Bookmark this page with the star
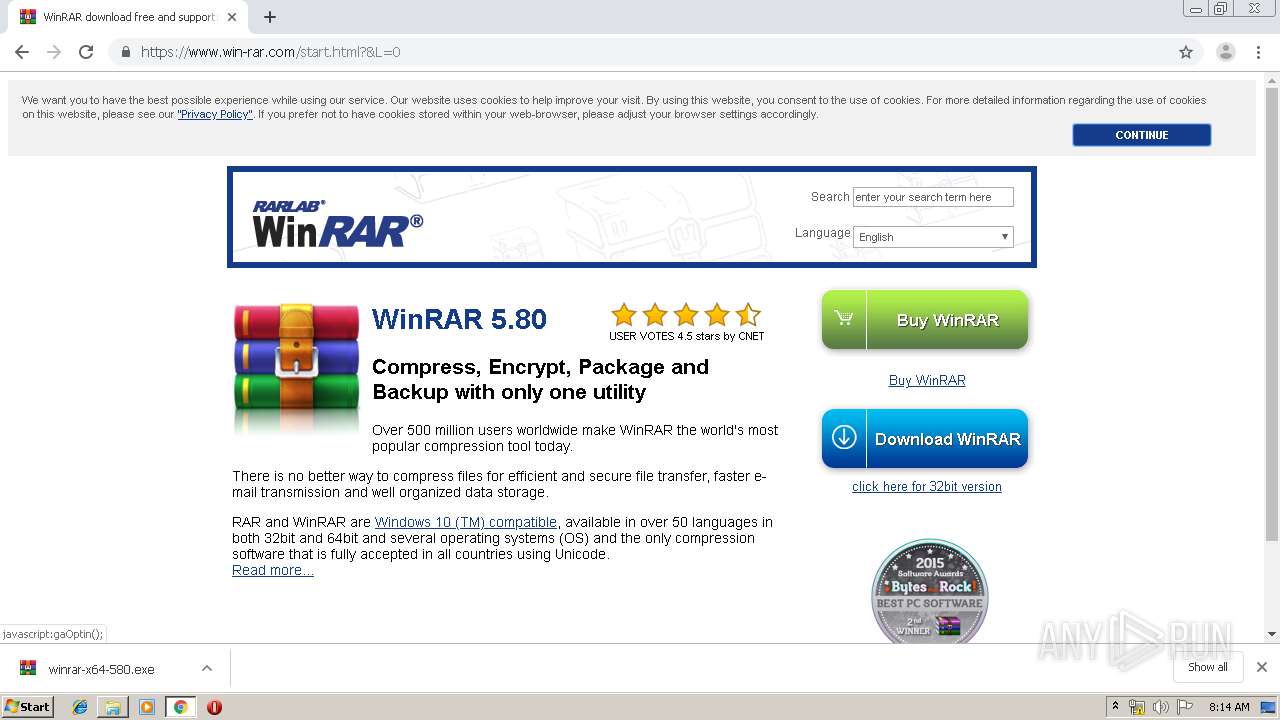 click(1186, 52)
